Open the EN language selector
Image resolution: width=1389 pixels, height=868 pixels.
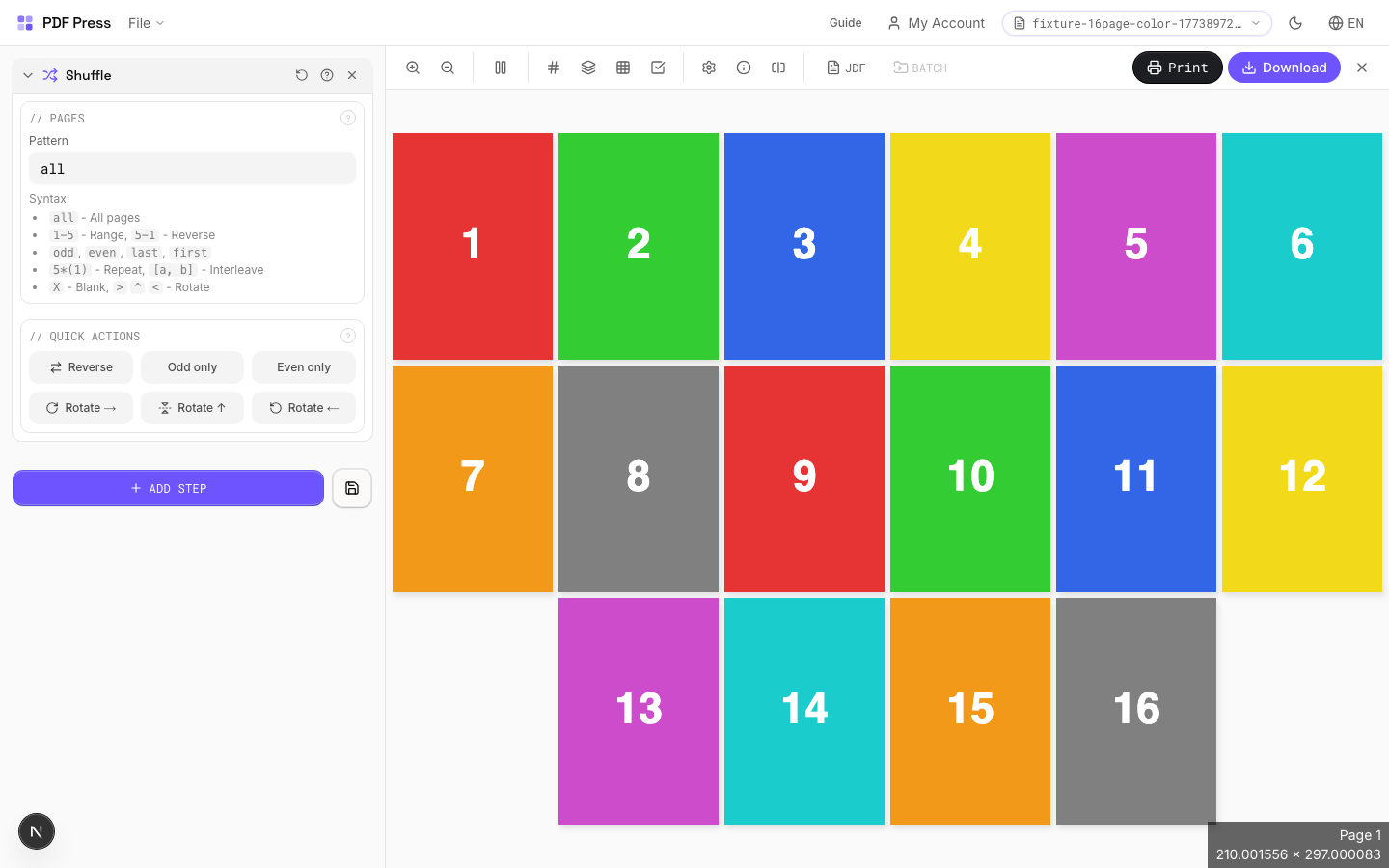pos(1346,23)
